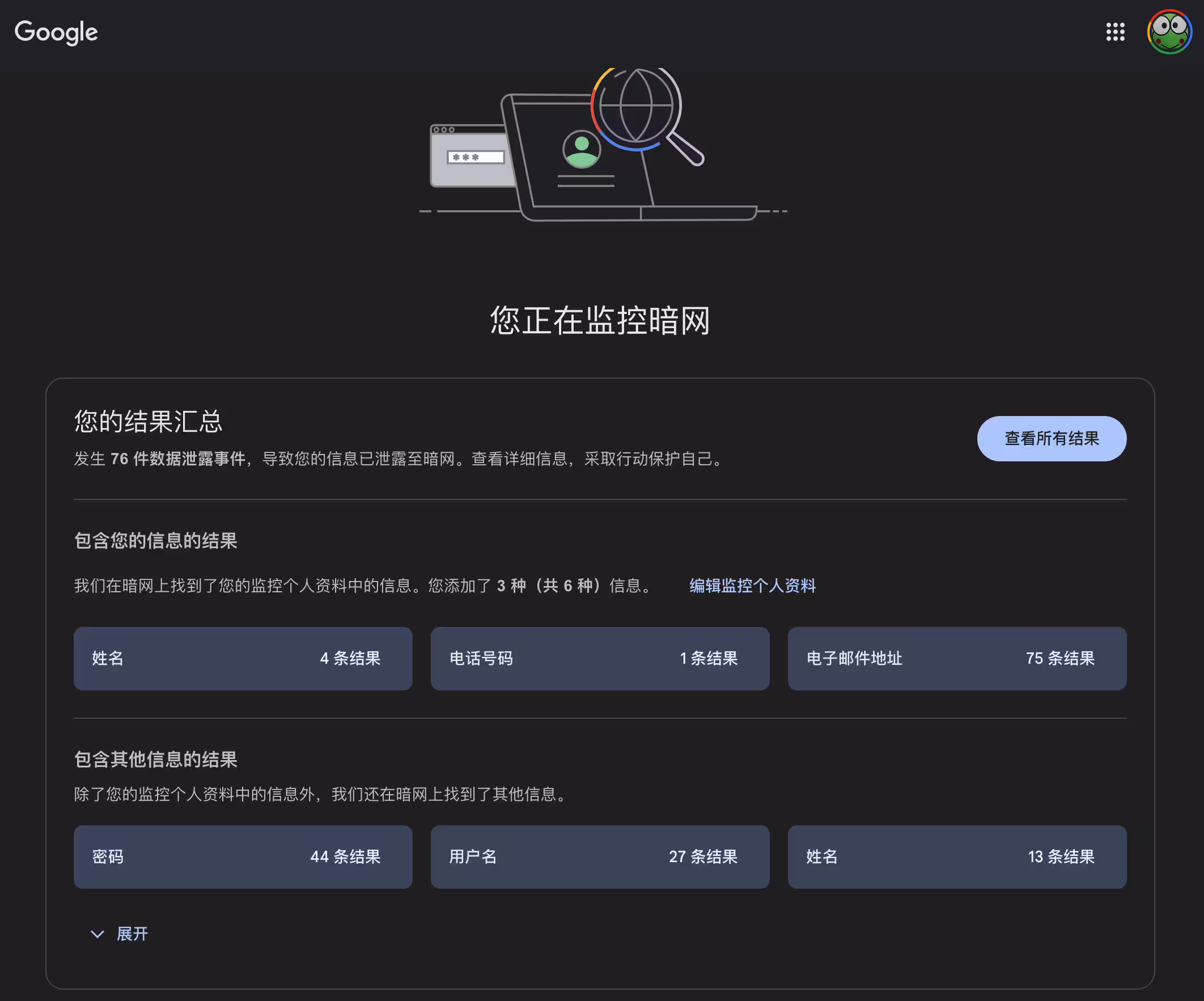Open the 姓名 card showing 13 条结果
The width and height of the screenshot is (1204, 1001).
957,857
